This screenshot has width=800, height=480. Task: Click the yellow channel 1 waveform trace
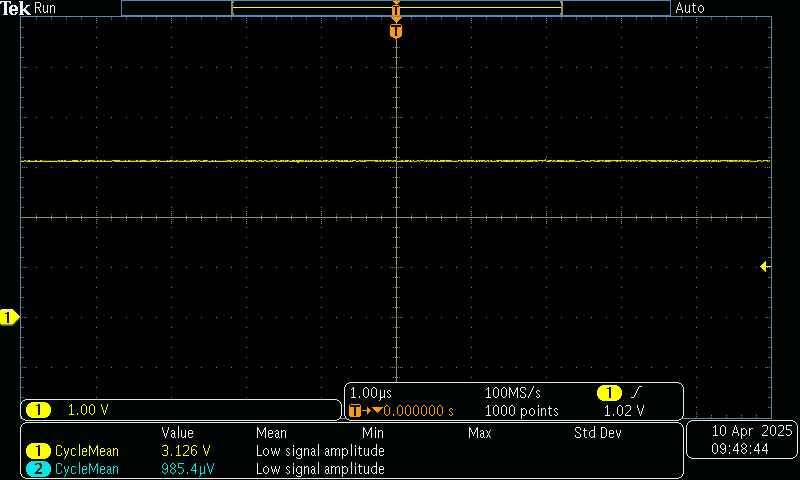point(396,161)
